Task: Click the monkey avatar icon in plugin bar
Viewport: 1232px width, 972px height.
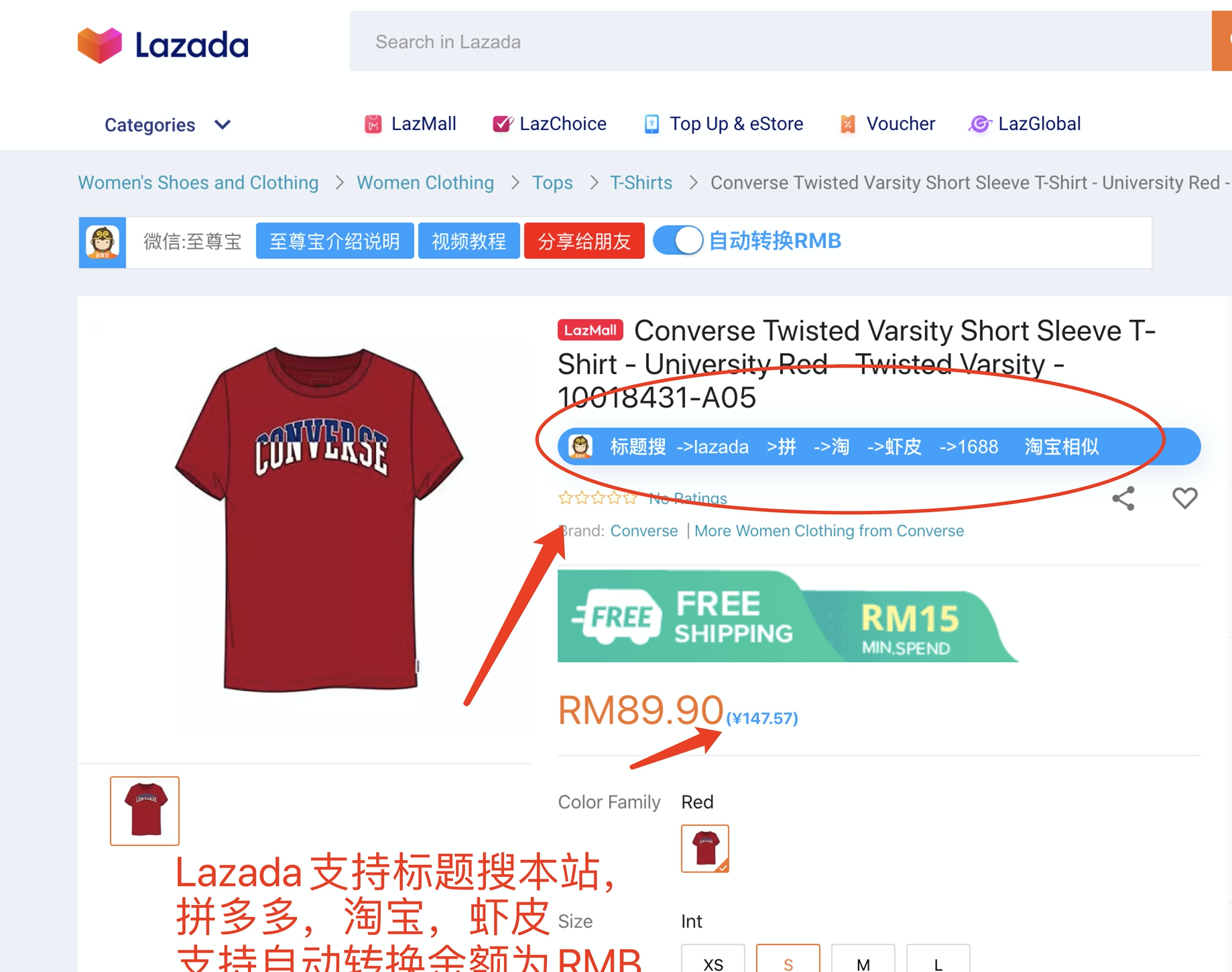Action: click(103, 242)
